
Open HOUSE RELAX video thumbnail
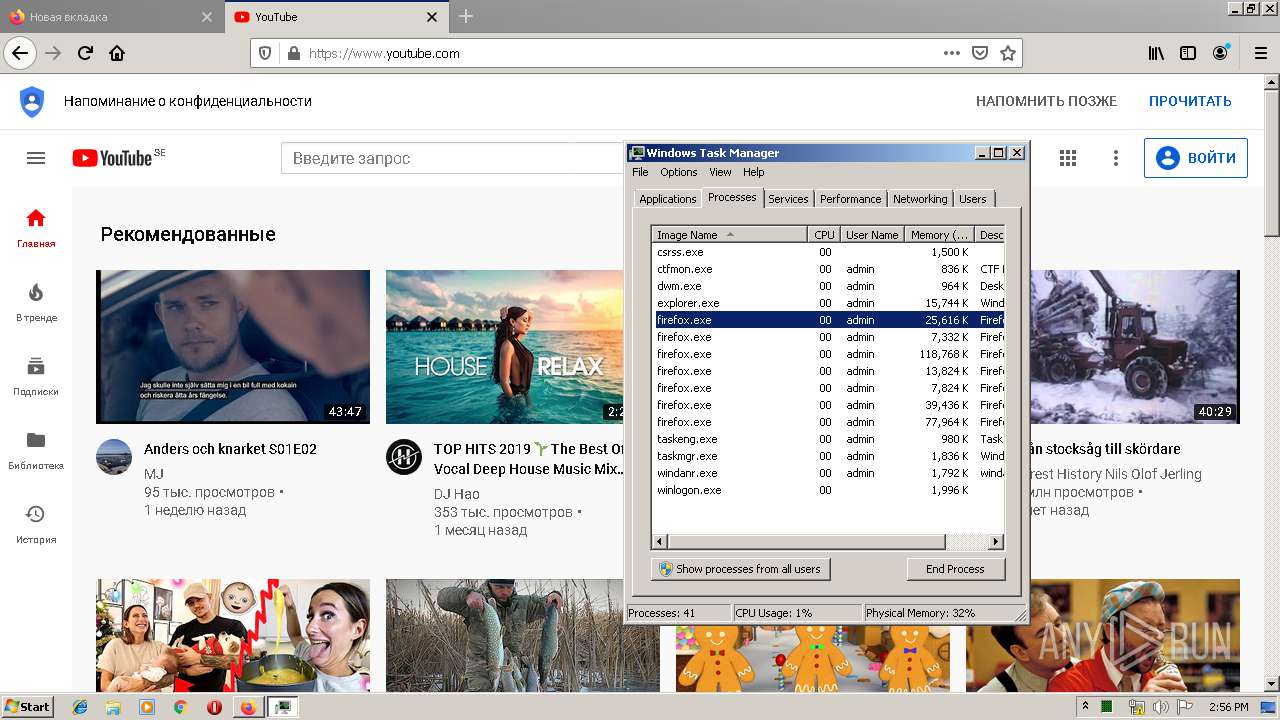point(505,347)
